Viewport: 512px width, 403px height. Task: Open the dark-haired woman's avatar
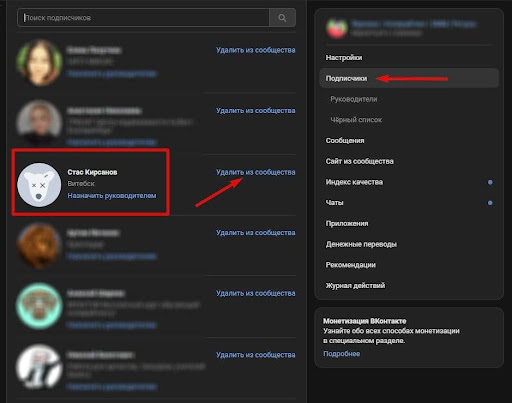click(x=39, y=63)
